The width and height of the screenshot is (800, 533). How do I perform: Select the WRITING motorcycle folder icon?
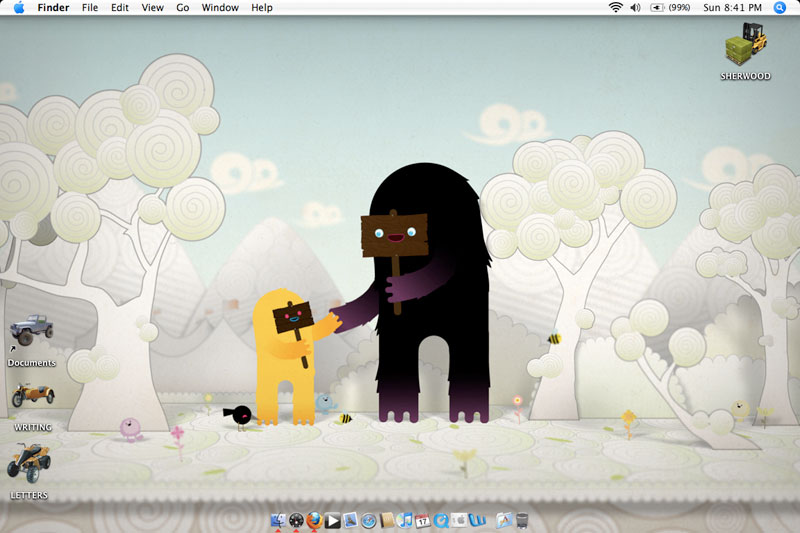click(x=33, y=395)
